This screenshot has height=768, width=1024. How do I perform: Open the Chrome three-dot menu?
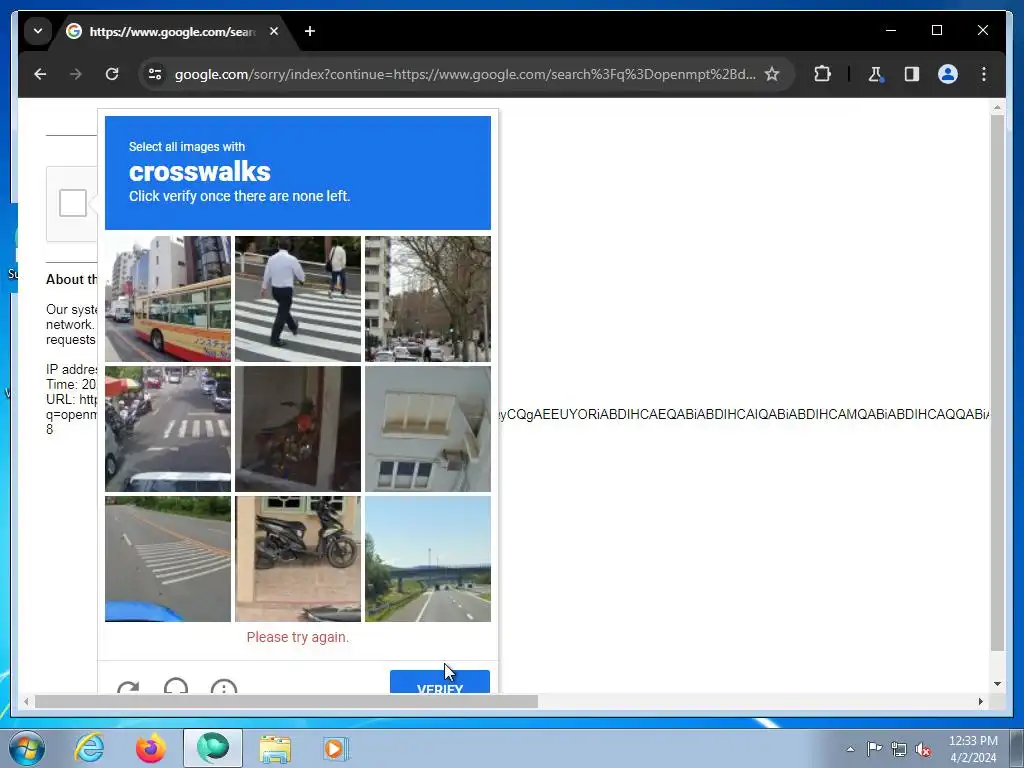pyautogui.click(x=984, y=74)
